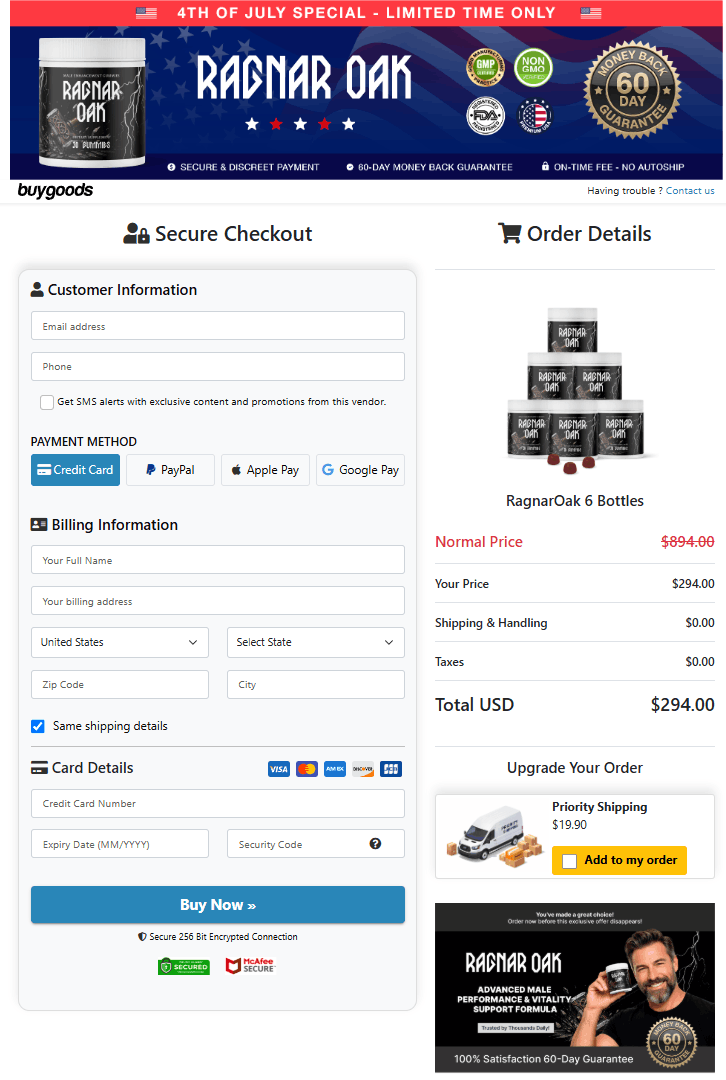Switch to Google Pay payment option

[360, 470]
